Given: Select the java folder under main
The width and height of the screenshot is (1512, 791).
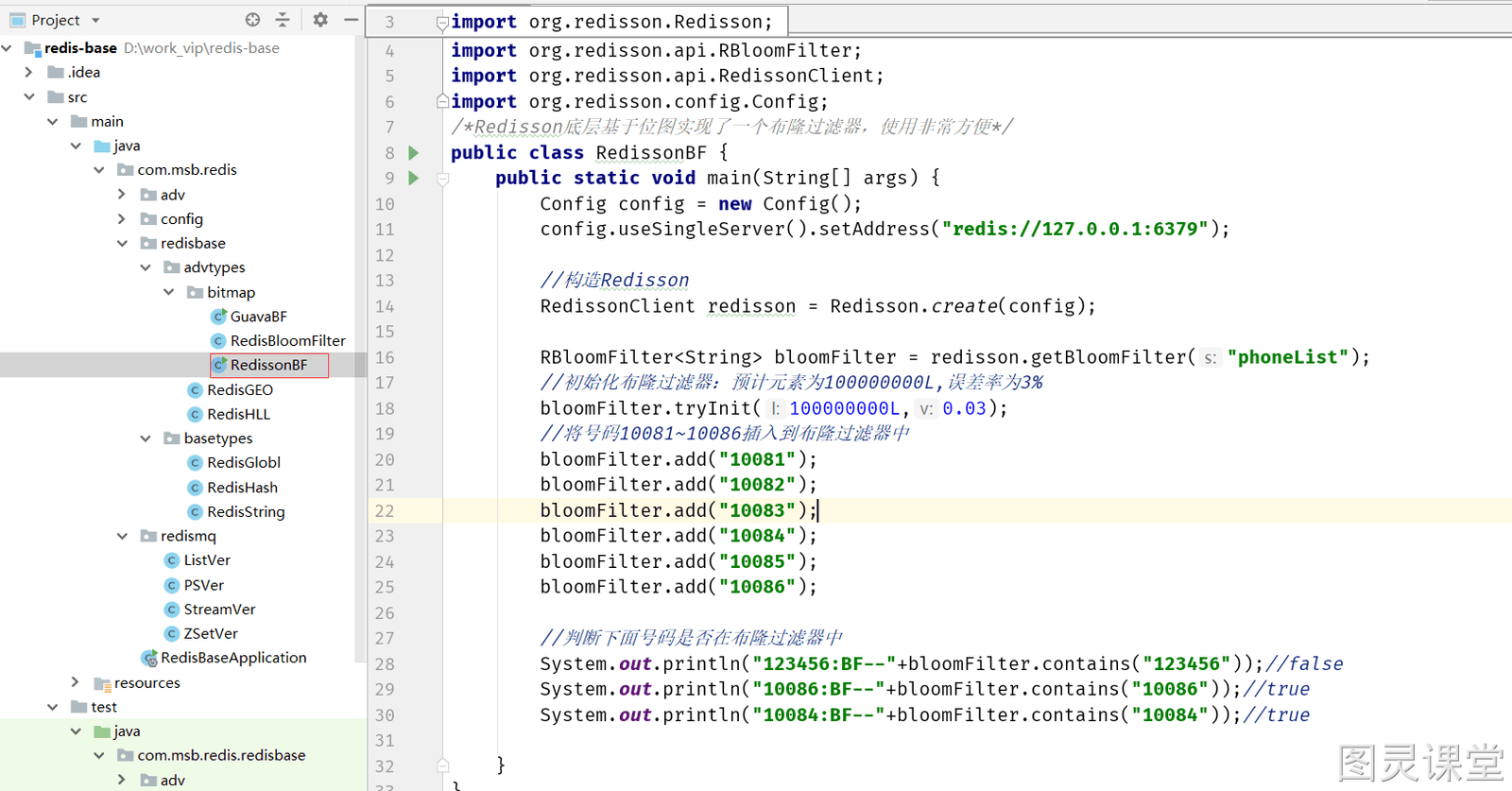Looking at the screenshot, I should [127, 146].
